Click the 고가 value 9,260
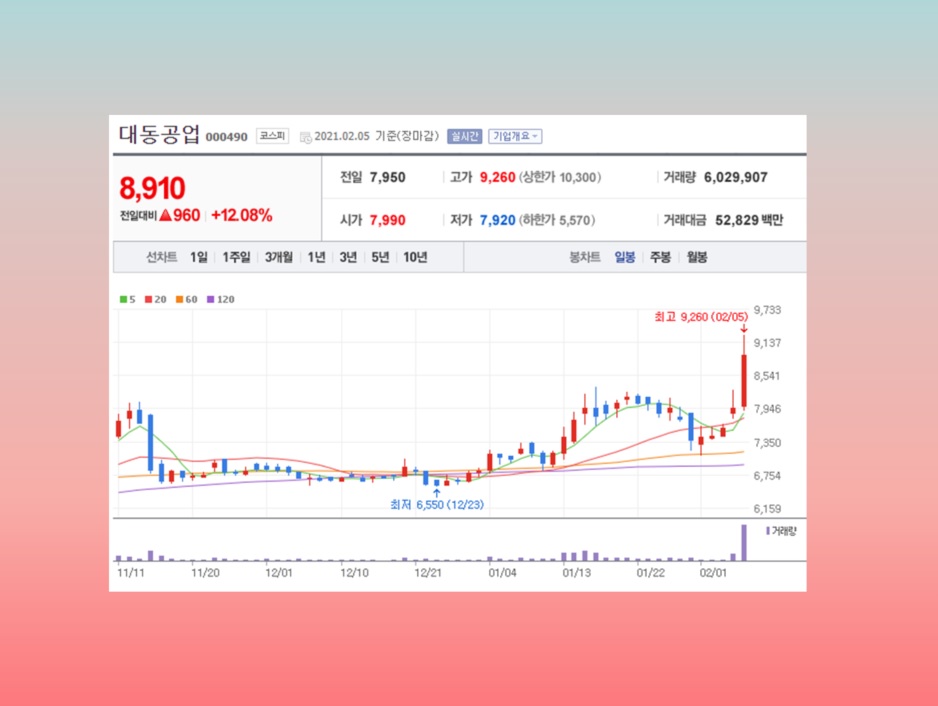The height and width of the screenshot is (706, 938). tap(498, 177)
